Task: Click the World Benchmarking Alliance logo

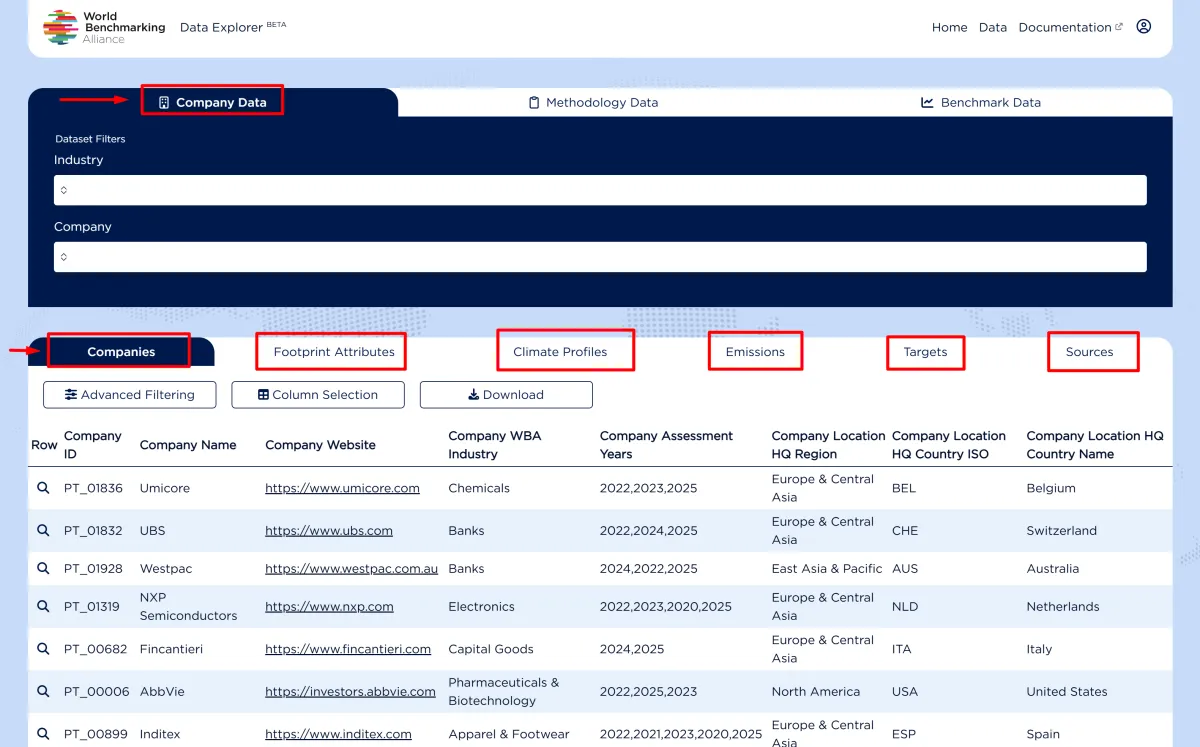Action: point(105,27)
